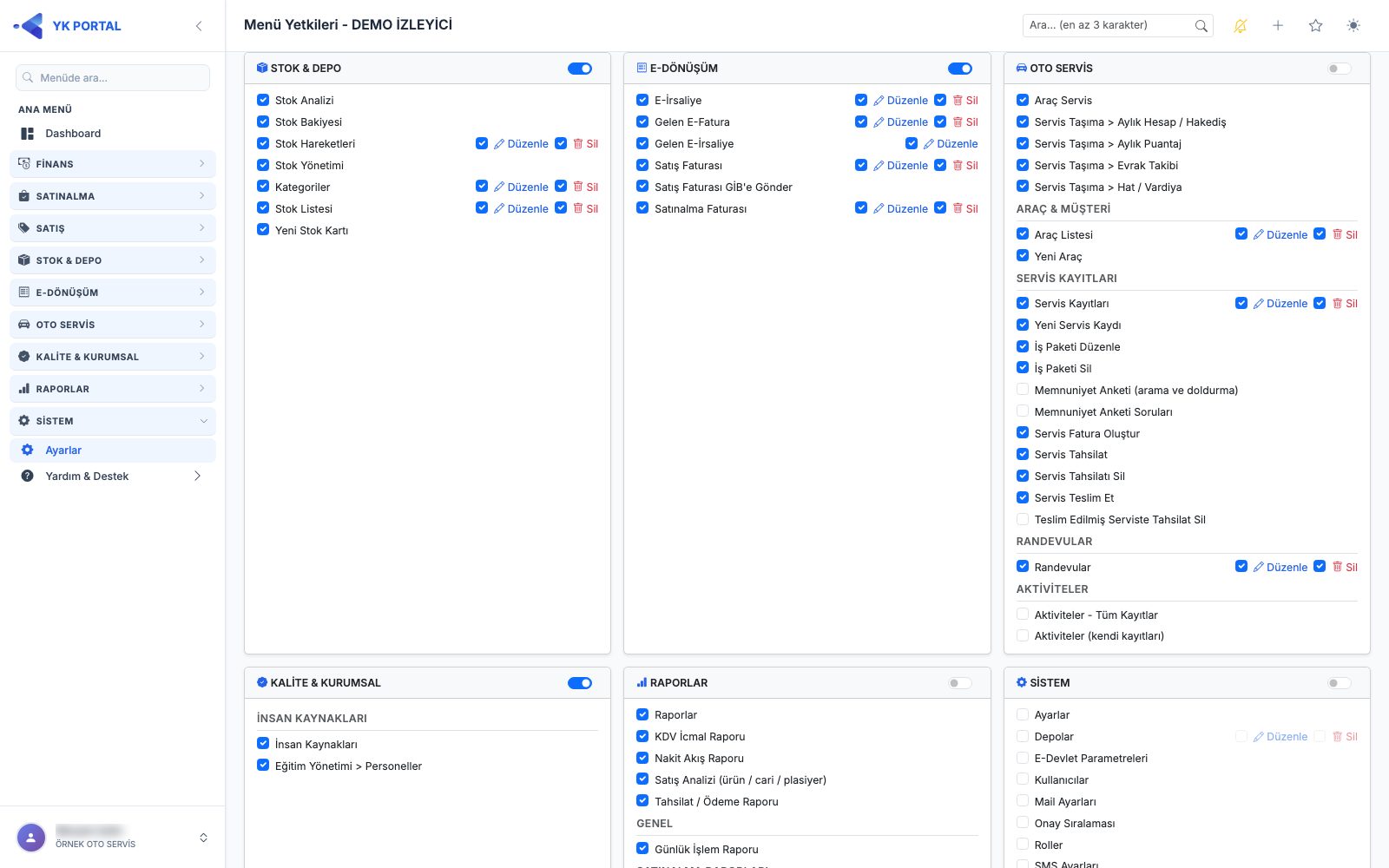Uncheck the Stok Analizi checkbox
Viewport: 1389px width, 868px height.
coord(263,100)
